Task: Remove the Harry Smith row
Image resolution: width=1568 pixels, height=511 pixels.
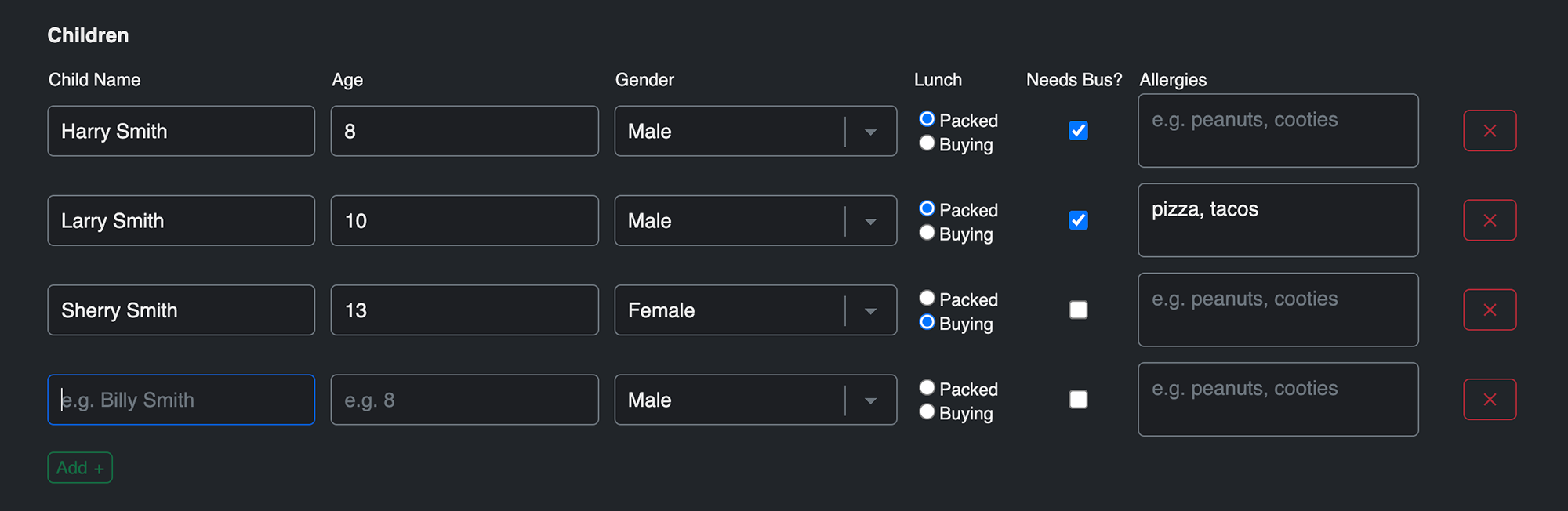Action: click(x=1490, y=131)
